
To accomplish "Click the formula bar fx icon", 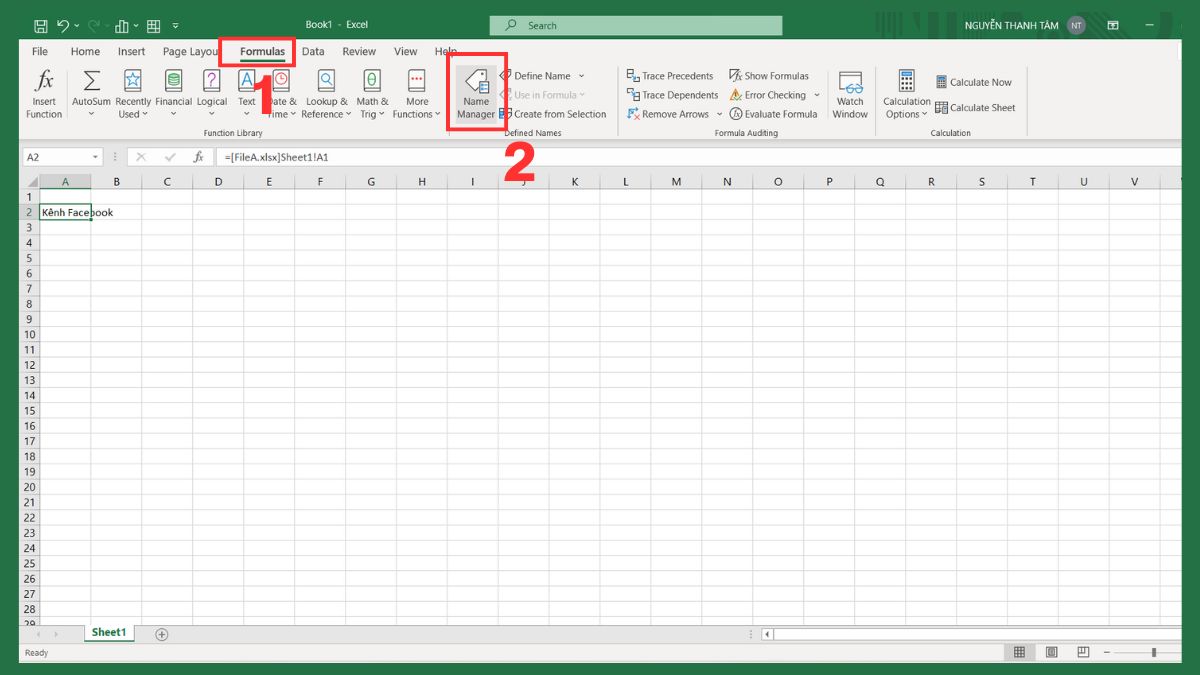I will [x=198, y=157].
